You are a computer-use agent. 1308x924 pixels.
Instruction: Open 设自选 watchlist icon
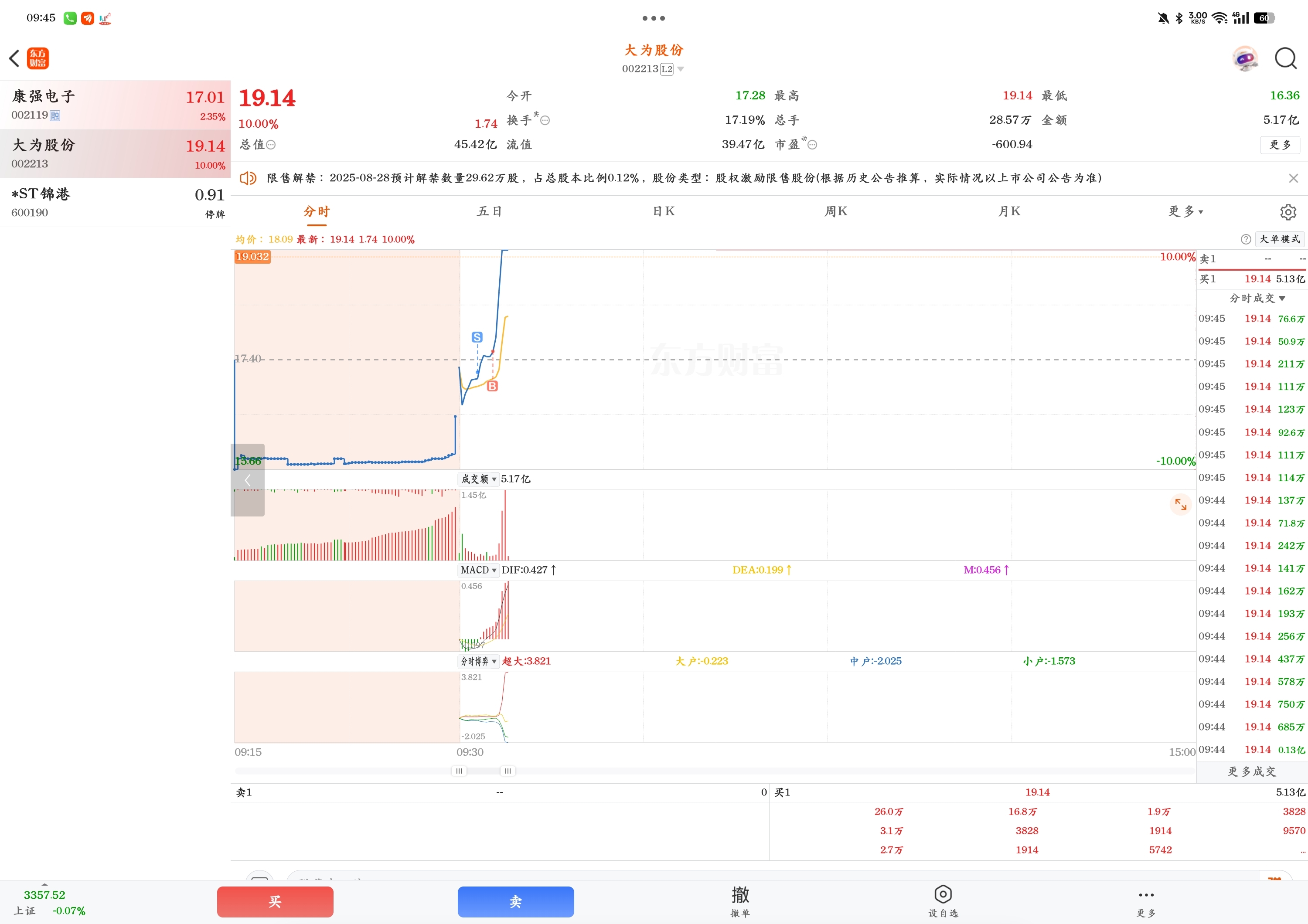(x=943, y=900)
